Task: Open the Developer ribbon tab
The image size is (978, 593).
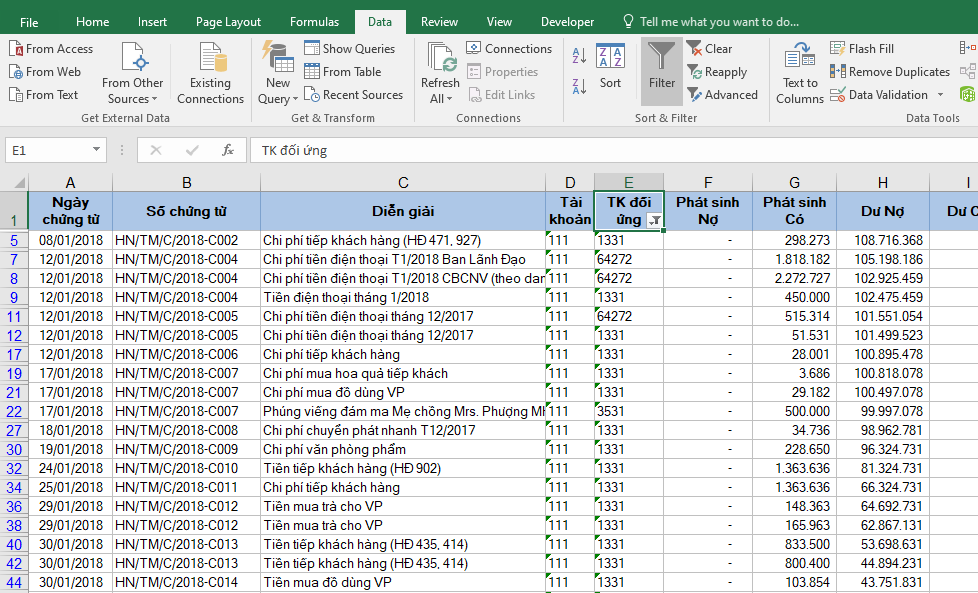Action: (x=567, y=20)
